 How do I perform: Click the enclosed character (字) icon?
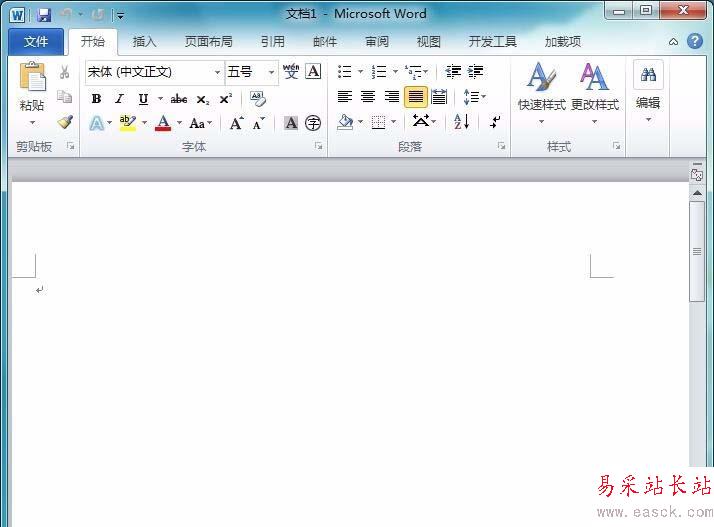(x=313, y=123)
